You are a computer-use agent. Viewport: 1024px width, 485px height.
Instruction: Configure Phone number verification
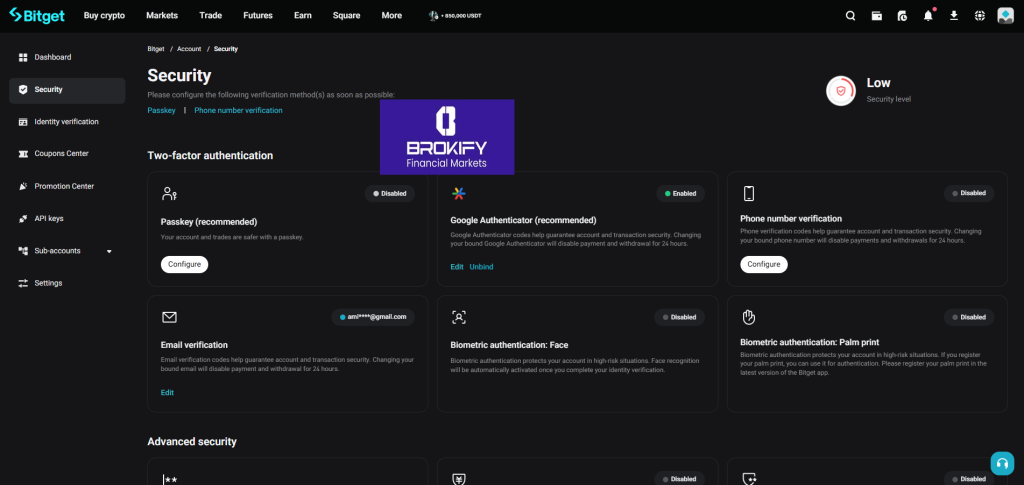pyautogui.click(x=763, y=265)
